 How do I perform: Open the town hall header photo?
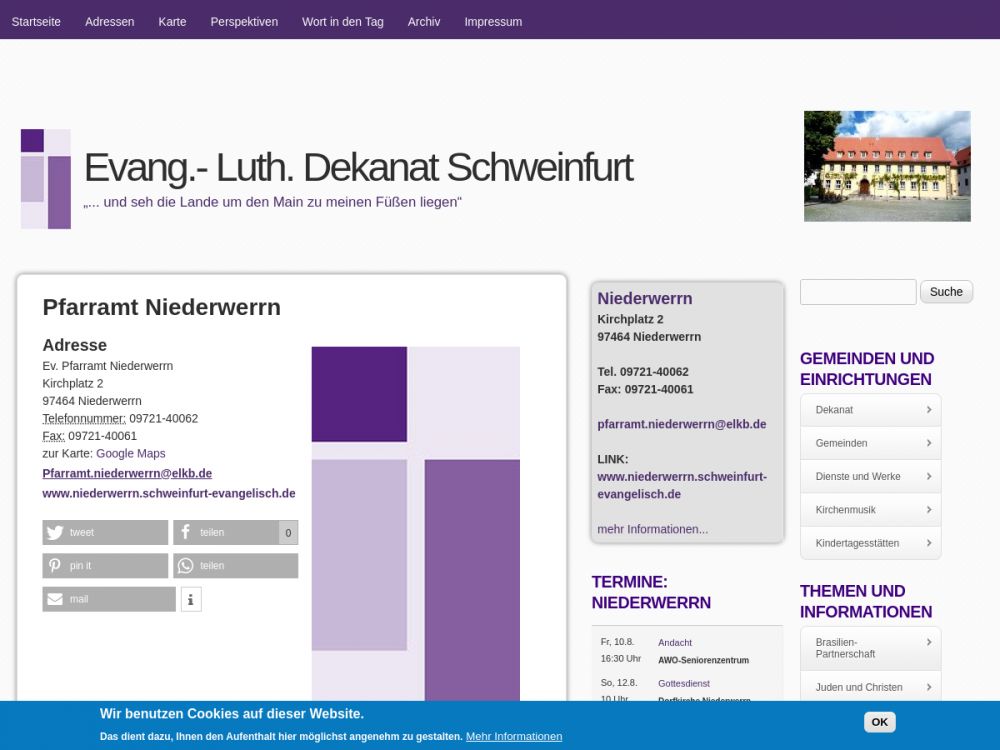[x=887, y=166]
